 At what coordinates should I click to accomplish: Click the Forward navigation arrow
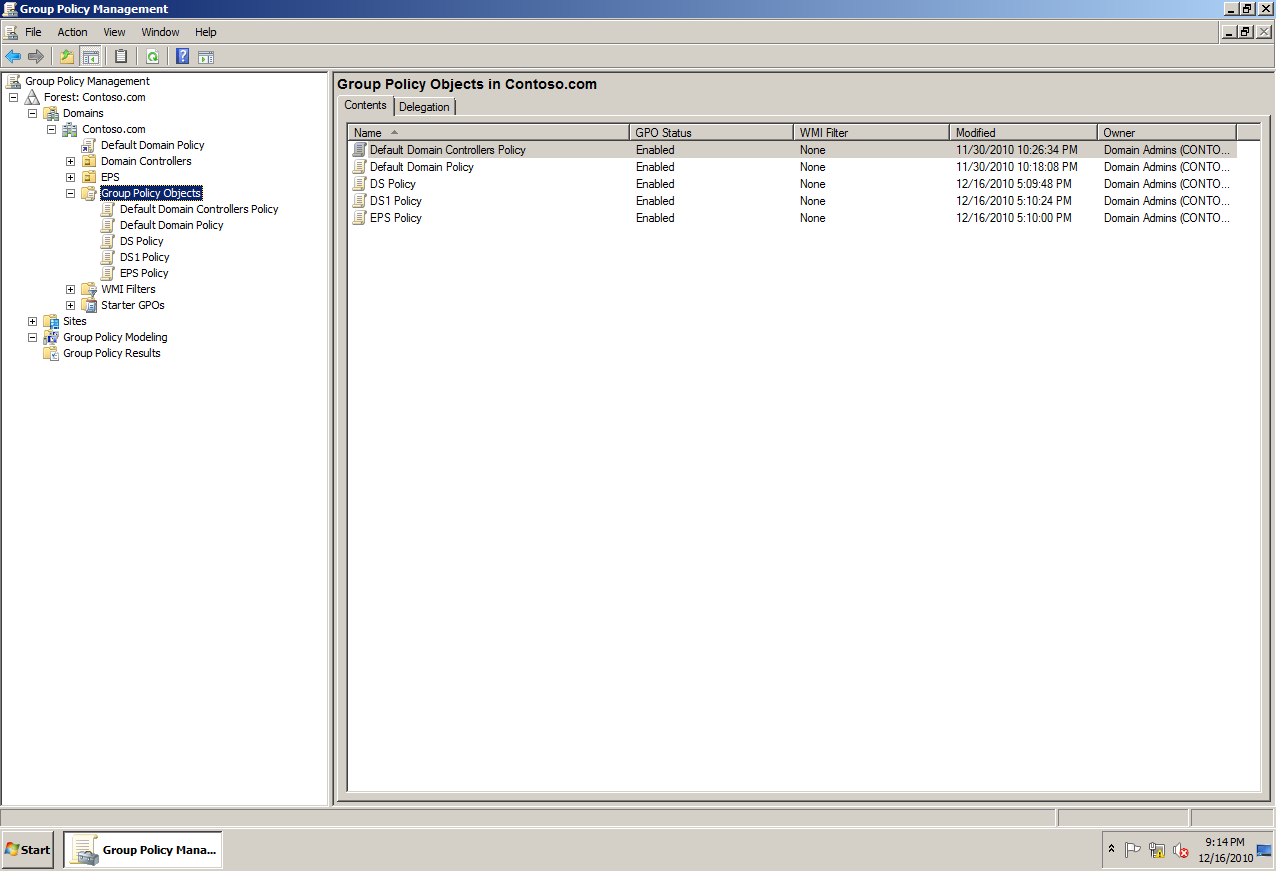tap(35, 56)
